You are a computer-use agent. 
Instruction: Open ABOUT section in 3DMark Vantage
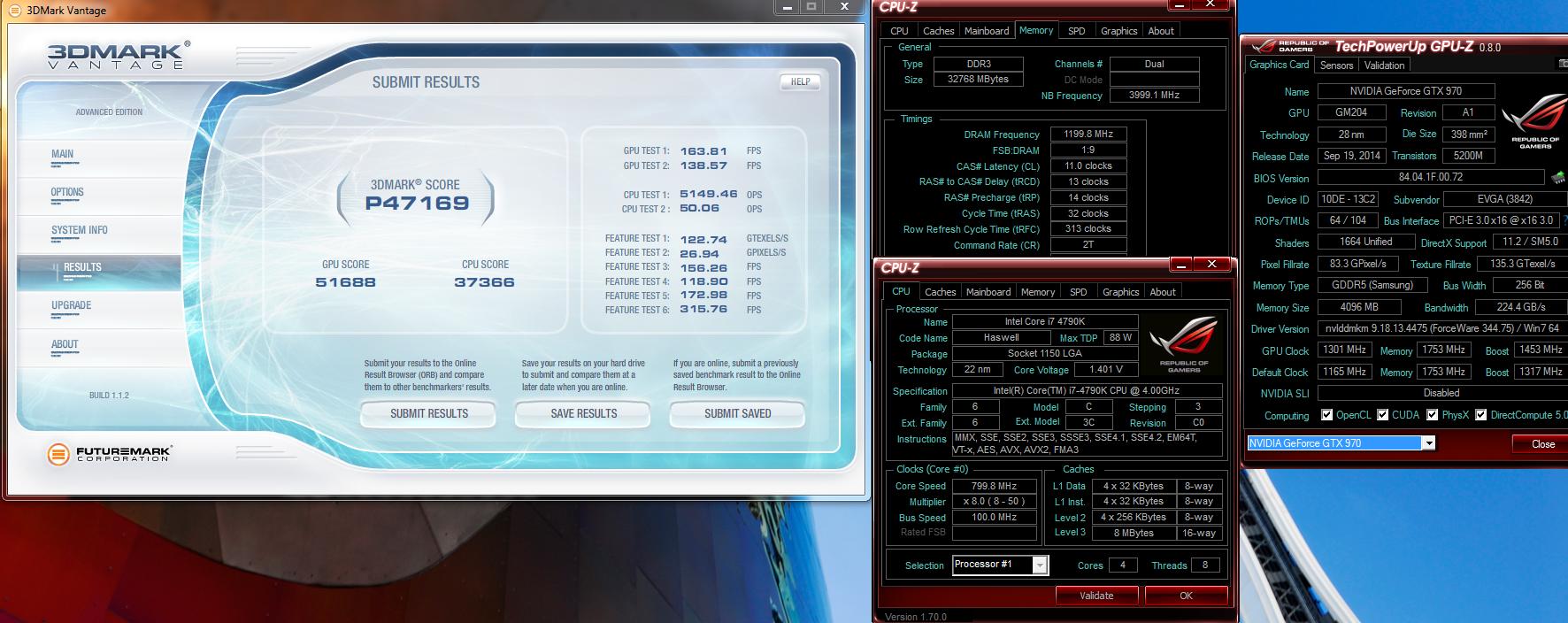[99, 348]
